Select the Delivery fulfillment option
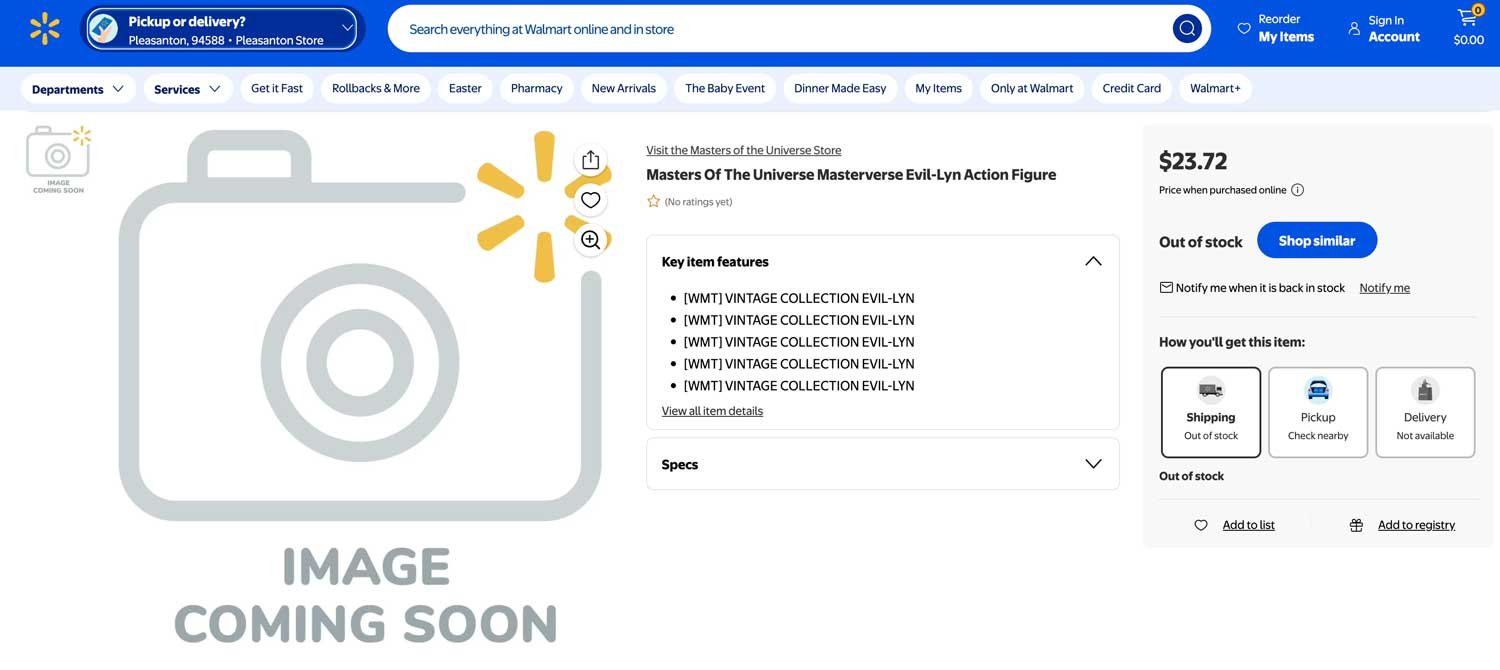1500x670 pixels. coord(1424,412)
